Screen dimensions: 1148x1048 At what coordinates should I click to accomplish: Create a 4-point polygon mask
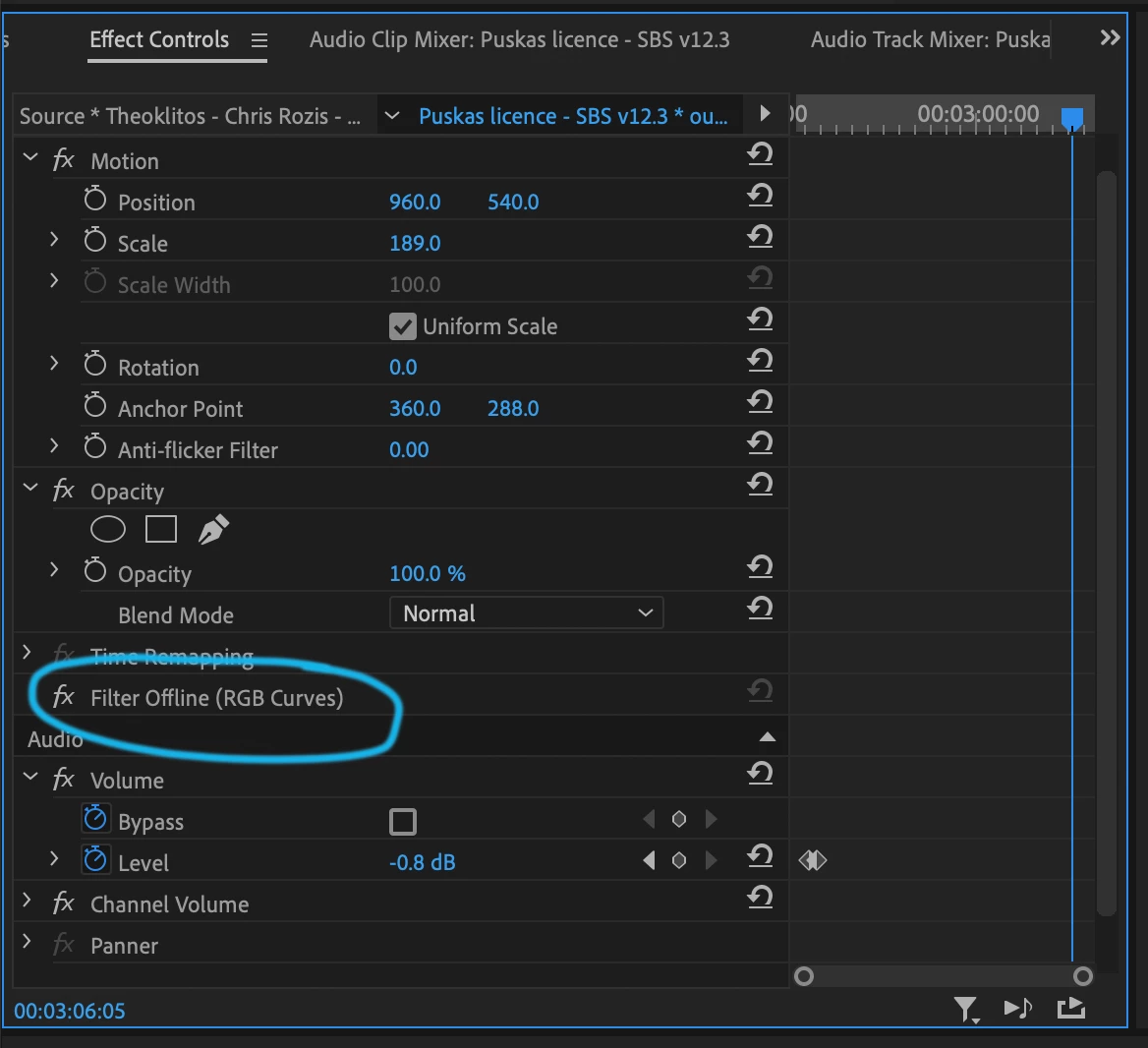click(x=161, y=529)
